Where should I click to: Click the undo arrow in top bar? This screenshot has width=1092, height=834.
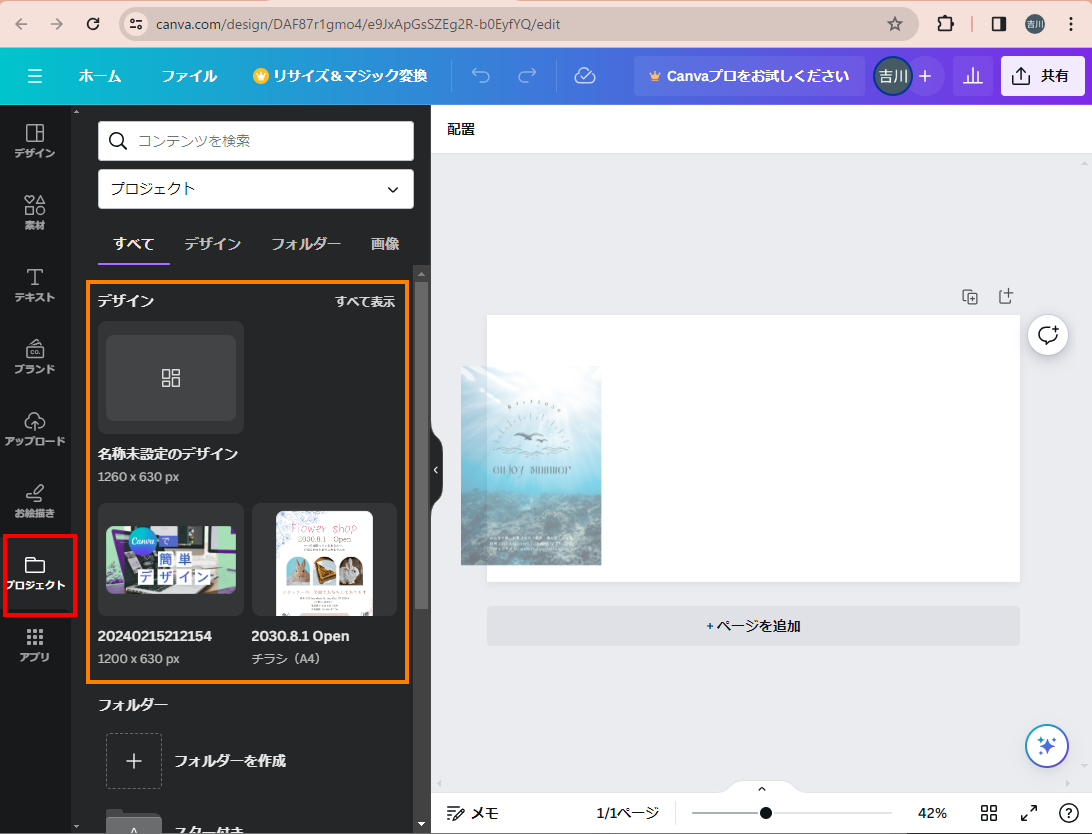(481, 76)
